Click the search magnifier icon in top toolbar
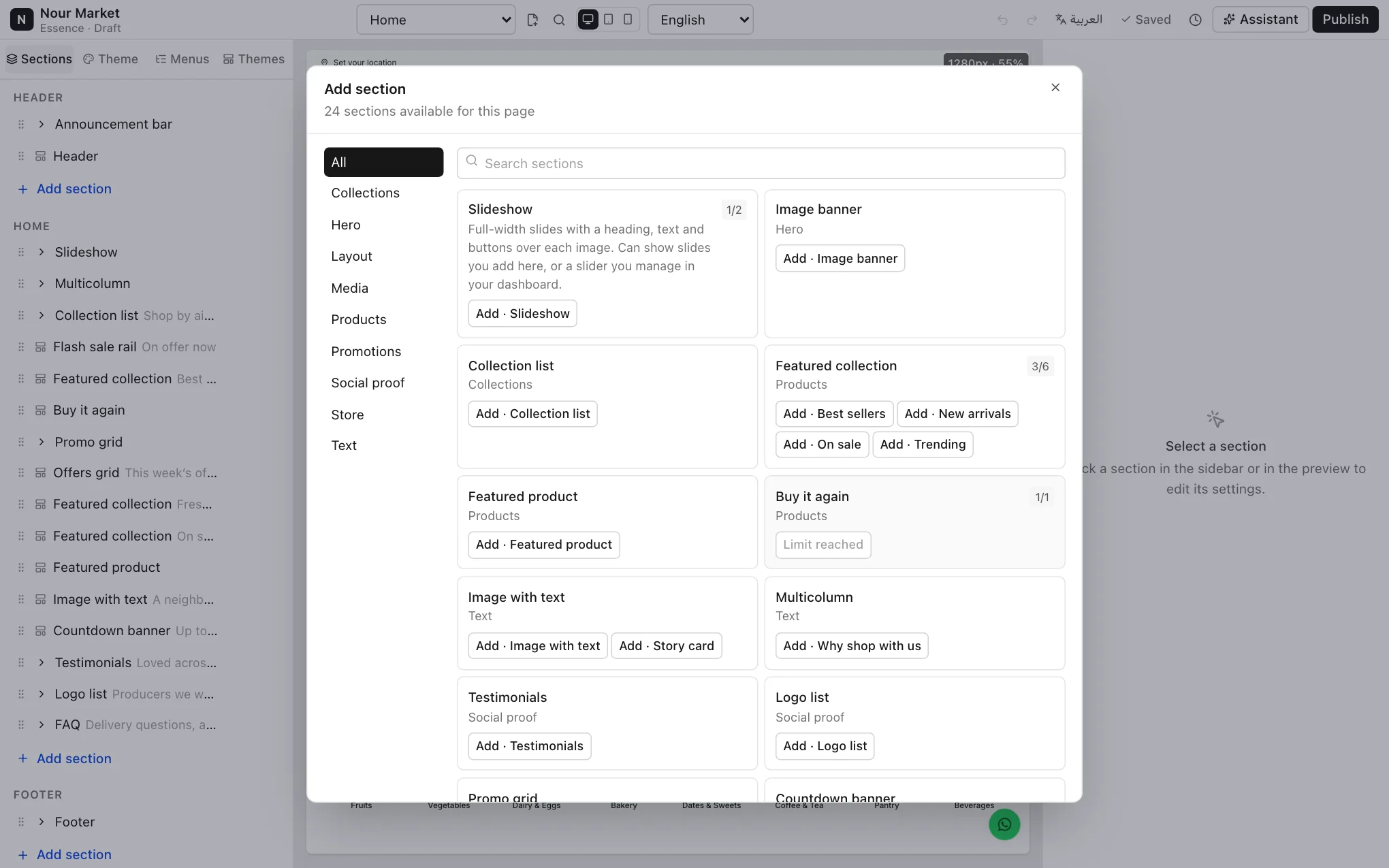 pyautogui.click(x=559, y=20)
